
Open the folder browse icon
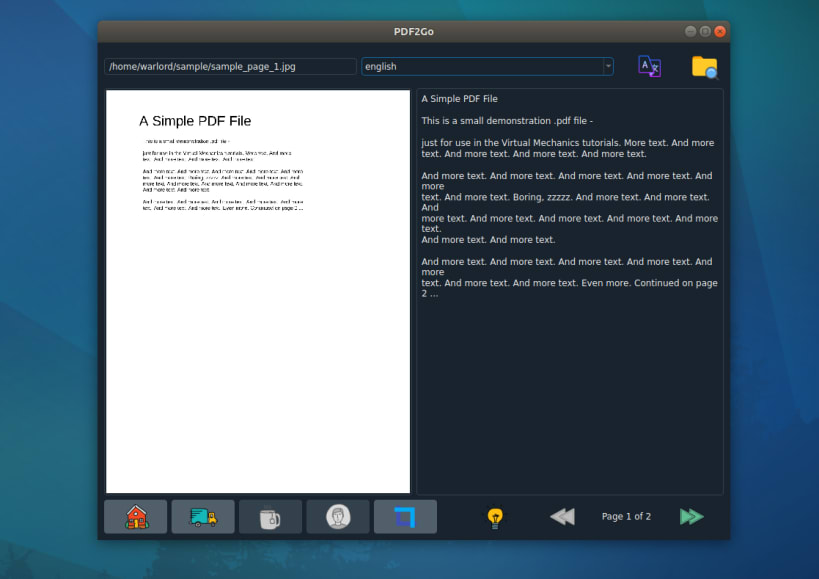pos(705,67)
